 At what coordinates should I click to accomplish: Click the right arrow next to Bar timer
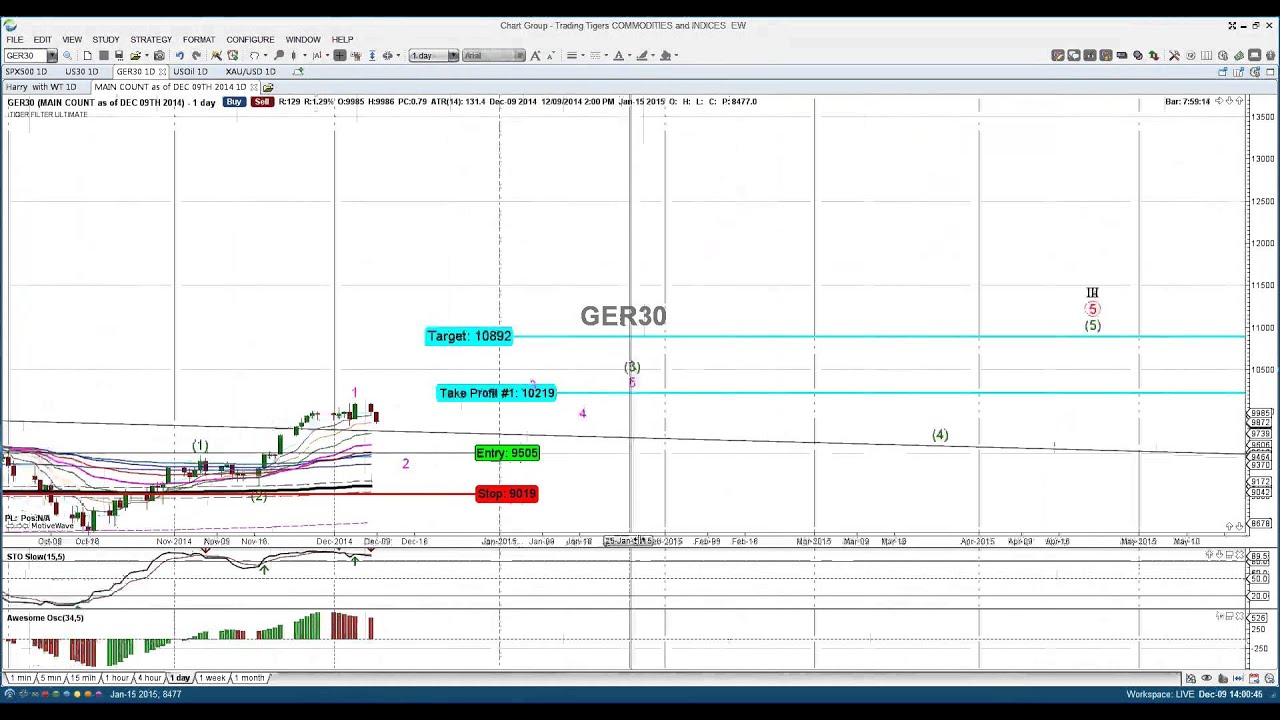(x=1219, y=101)
